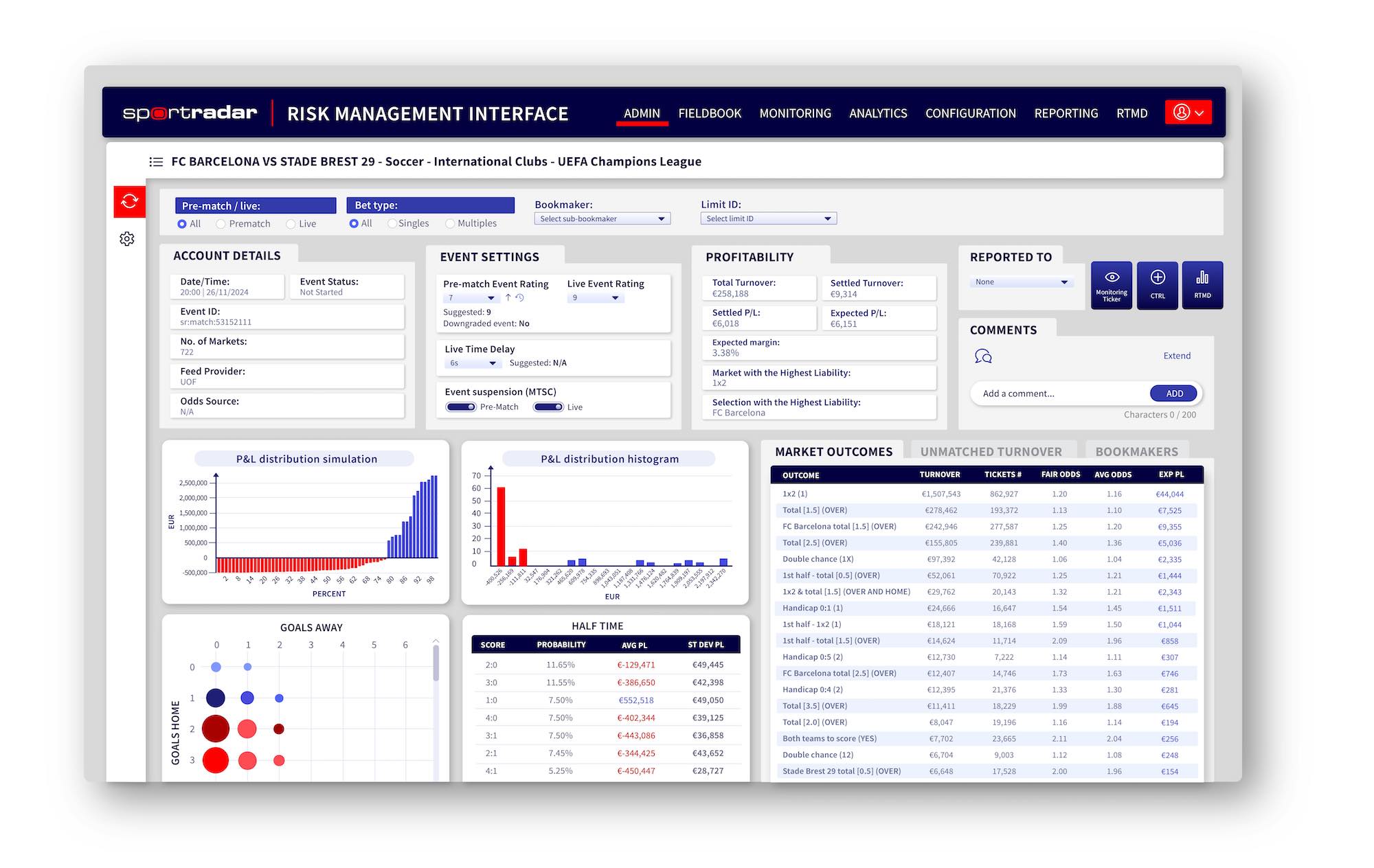Click the Total Turnover €258,188 value

(730, 294)
